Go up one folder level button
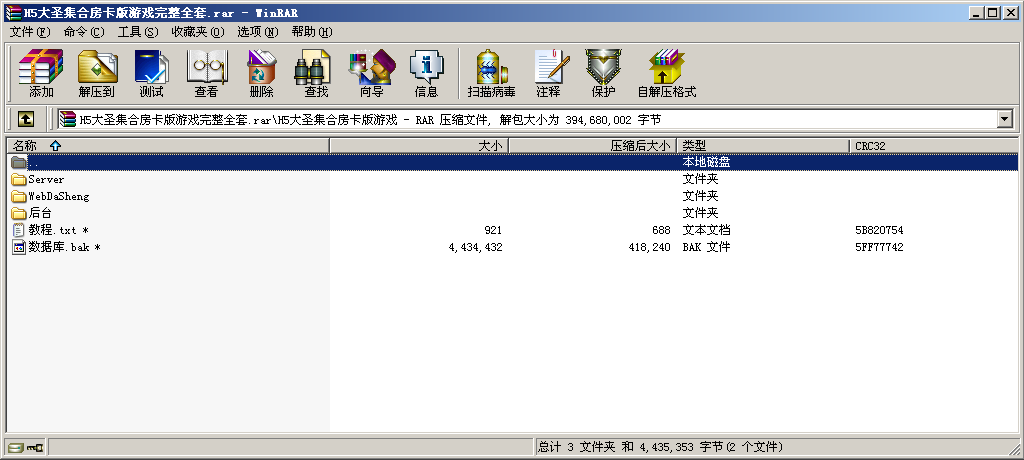Screen dimensions: 1024x460 click(x=26, y=119)
